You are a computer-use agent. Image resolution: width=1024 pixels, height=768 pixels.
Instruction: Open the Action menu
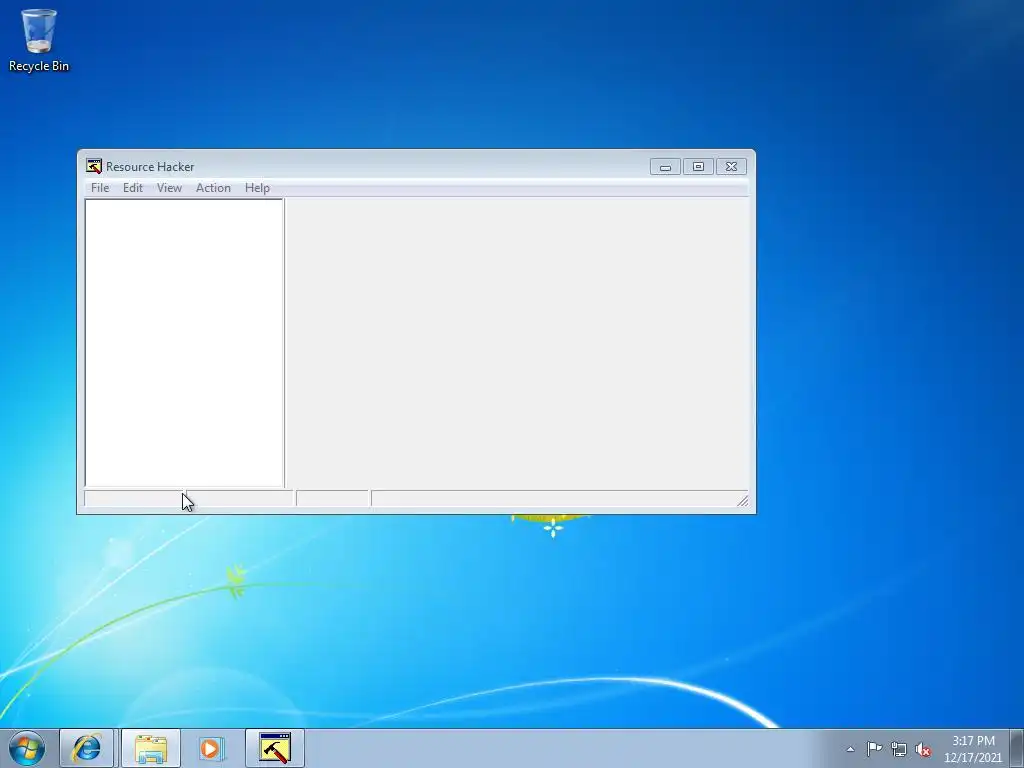[x=213, y=188]
